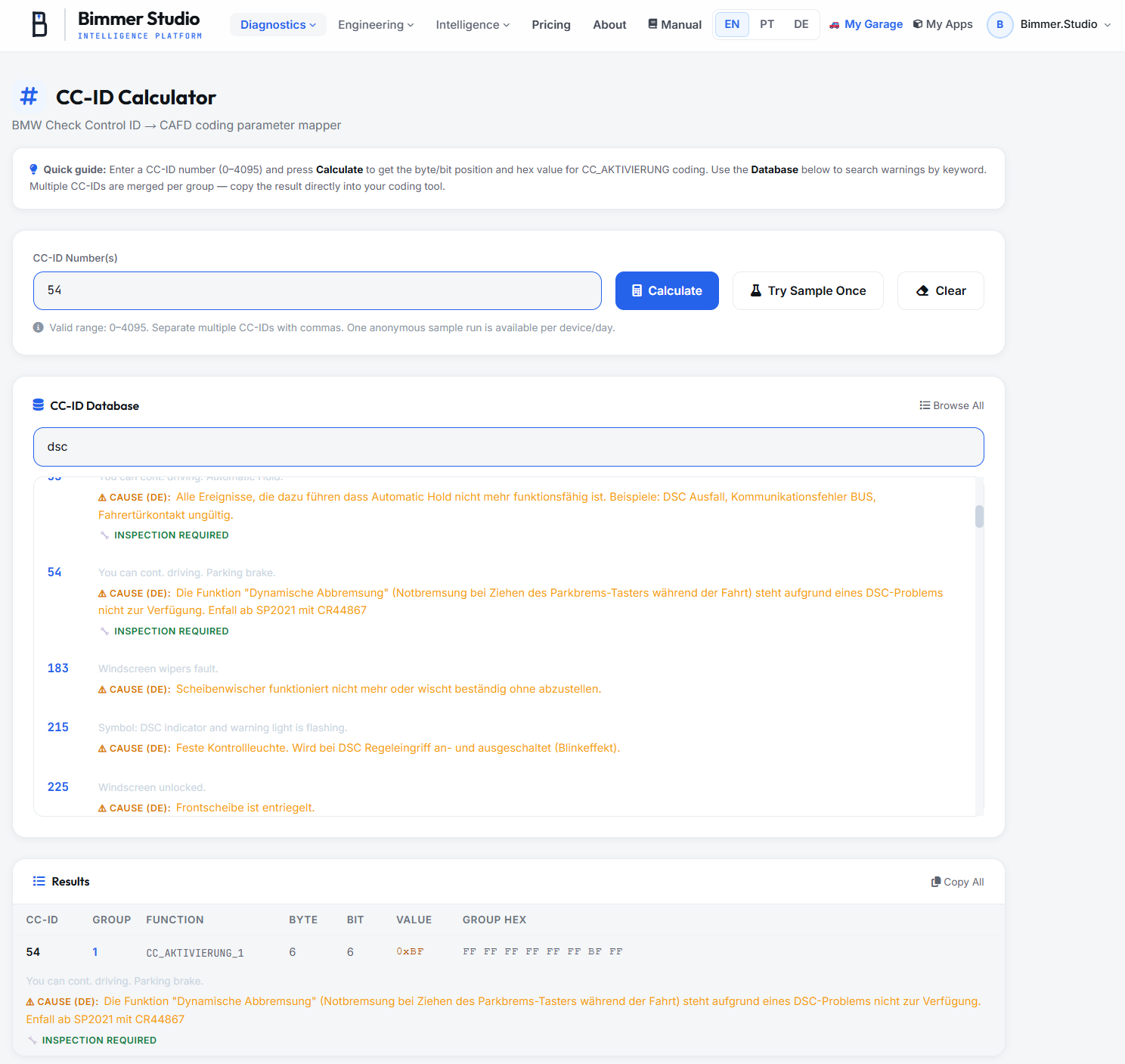Select CC-ID 225 in database list
Image resolution: width=1125 pixels, height=1064 pixels.
[x=58, y=787]
